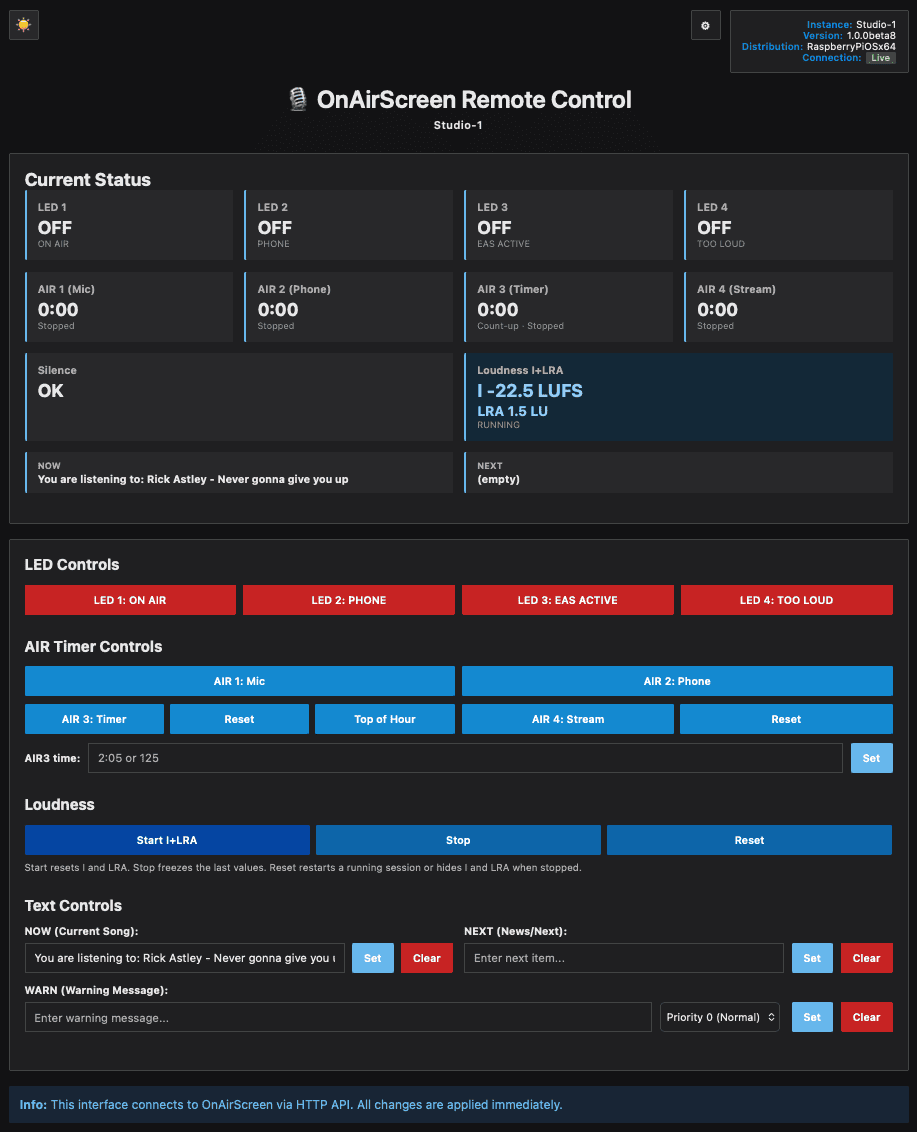
Task: Reset the AIR 3 timer
Action: pyautogui.click(x=239, y=719)
